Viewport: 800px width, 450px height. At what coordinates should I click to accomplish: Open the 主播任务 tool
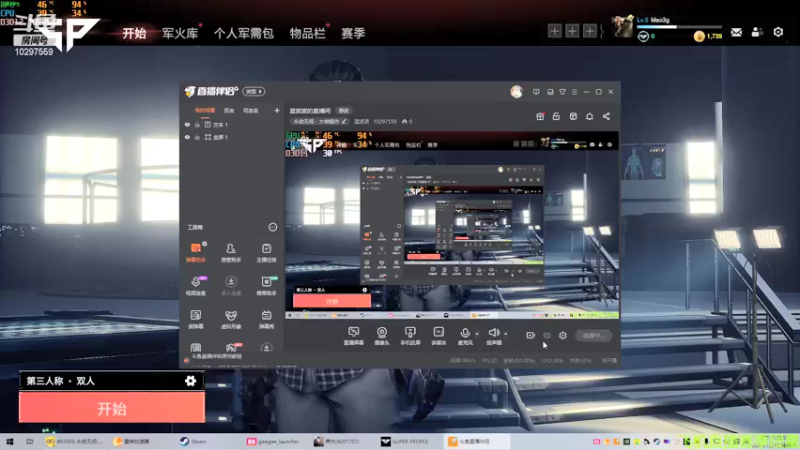pos(266,252)
